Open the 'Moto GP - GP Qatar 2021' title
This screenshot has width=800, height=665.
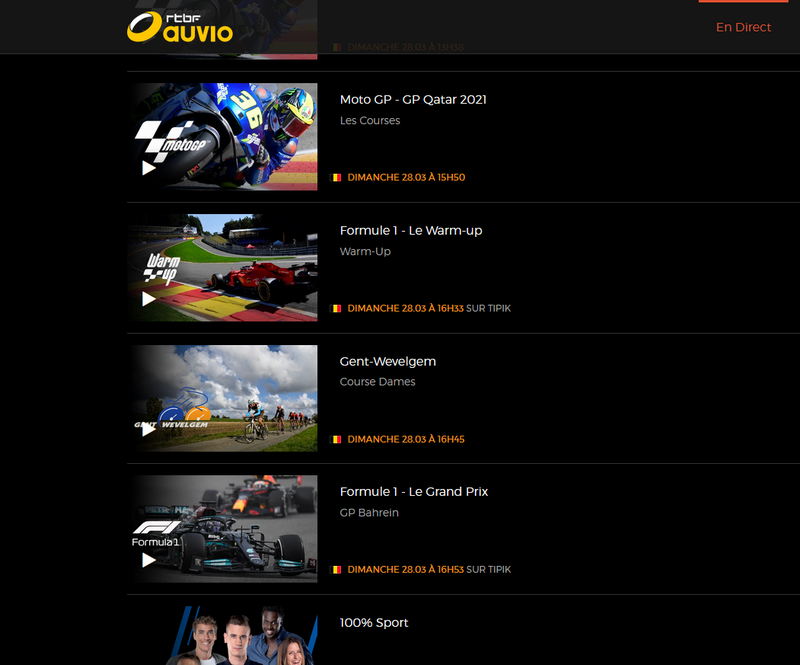point(413,100)
